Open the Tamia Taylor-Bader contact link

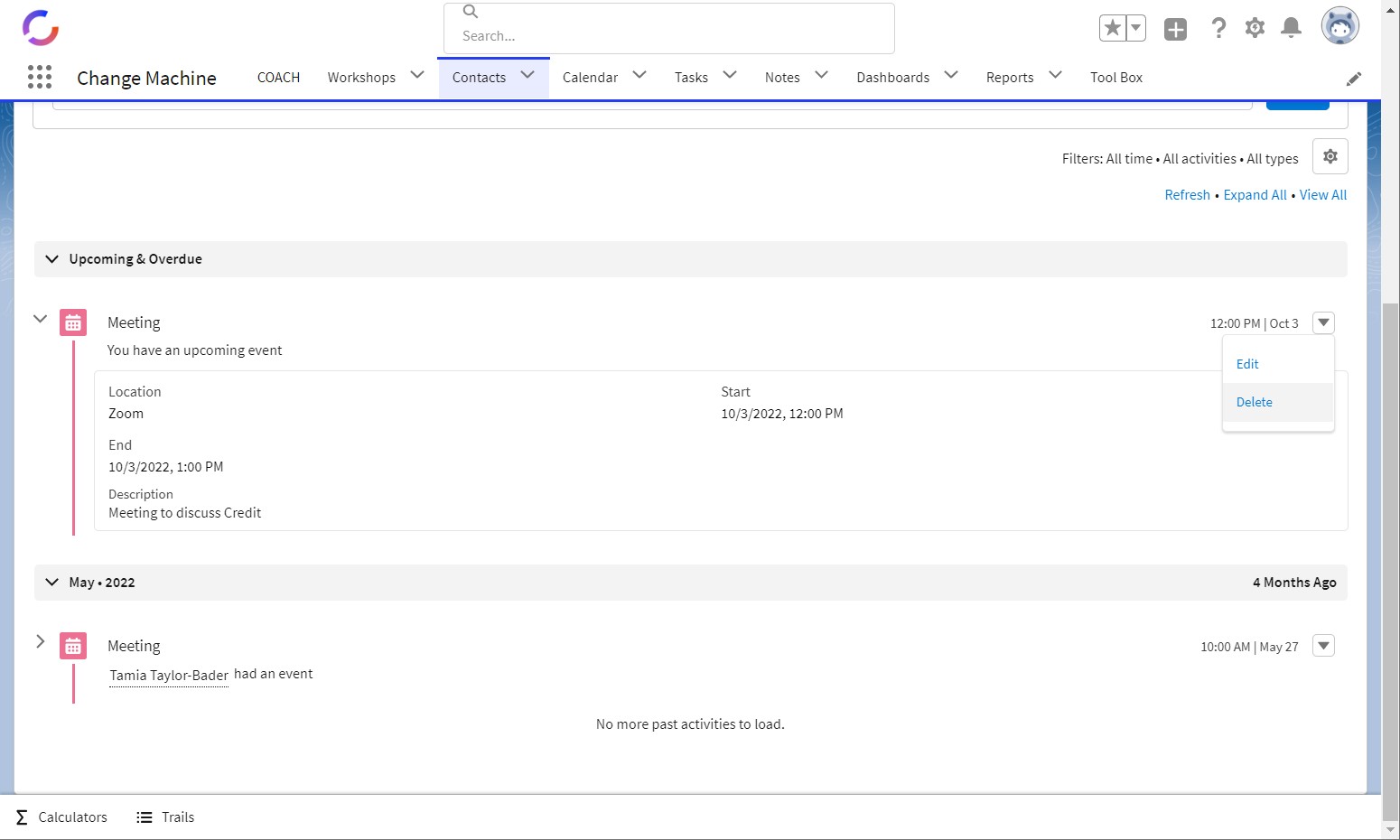pos(169,676)
